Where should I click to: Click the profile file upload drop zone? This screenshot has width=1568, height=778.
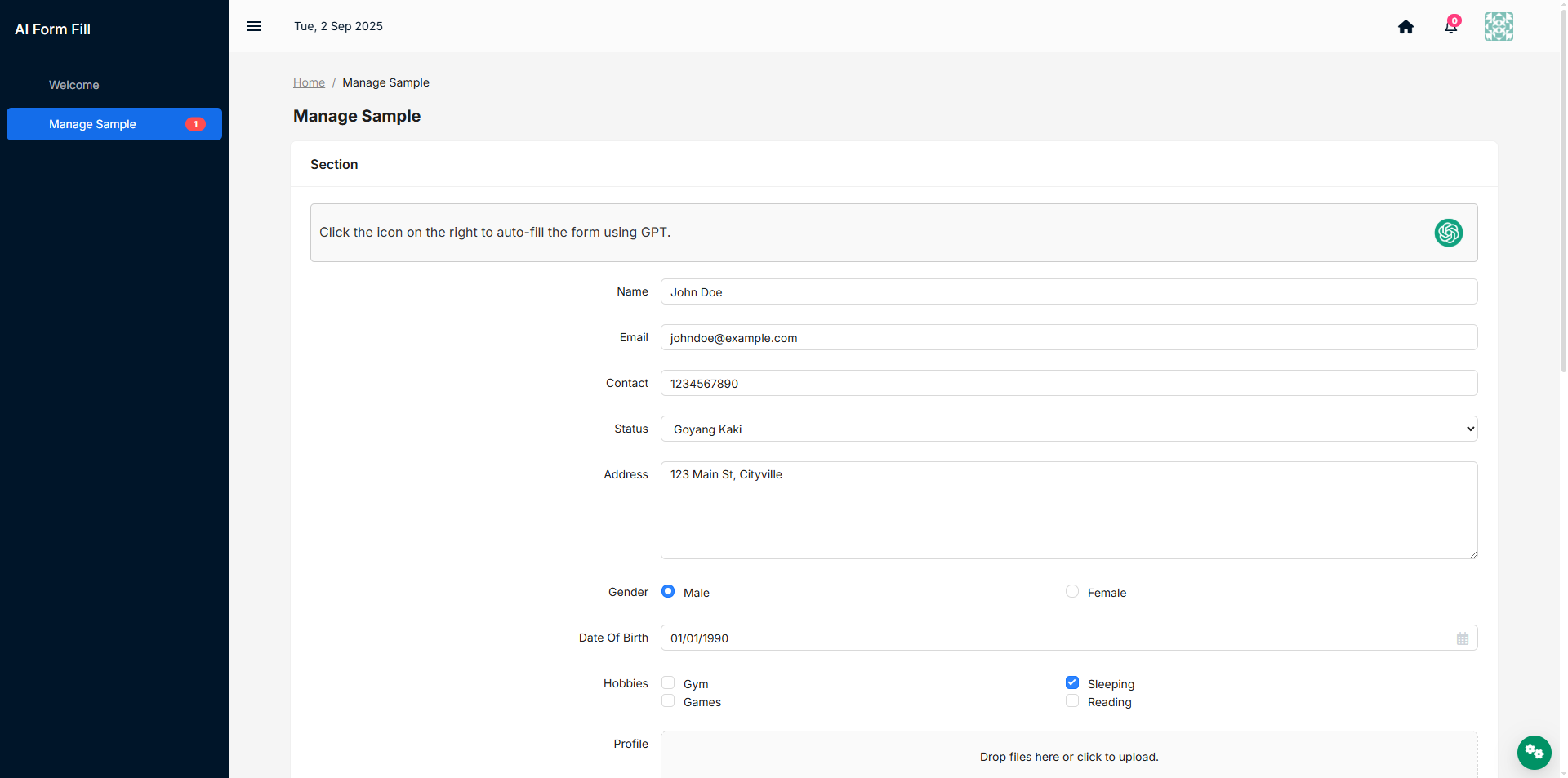(x=1069, y=755)
